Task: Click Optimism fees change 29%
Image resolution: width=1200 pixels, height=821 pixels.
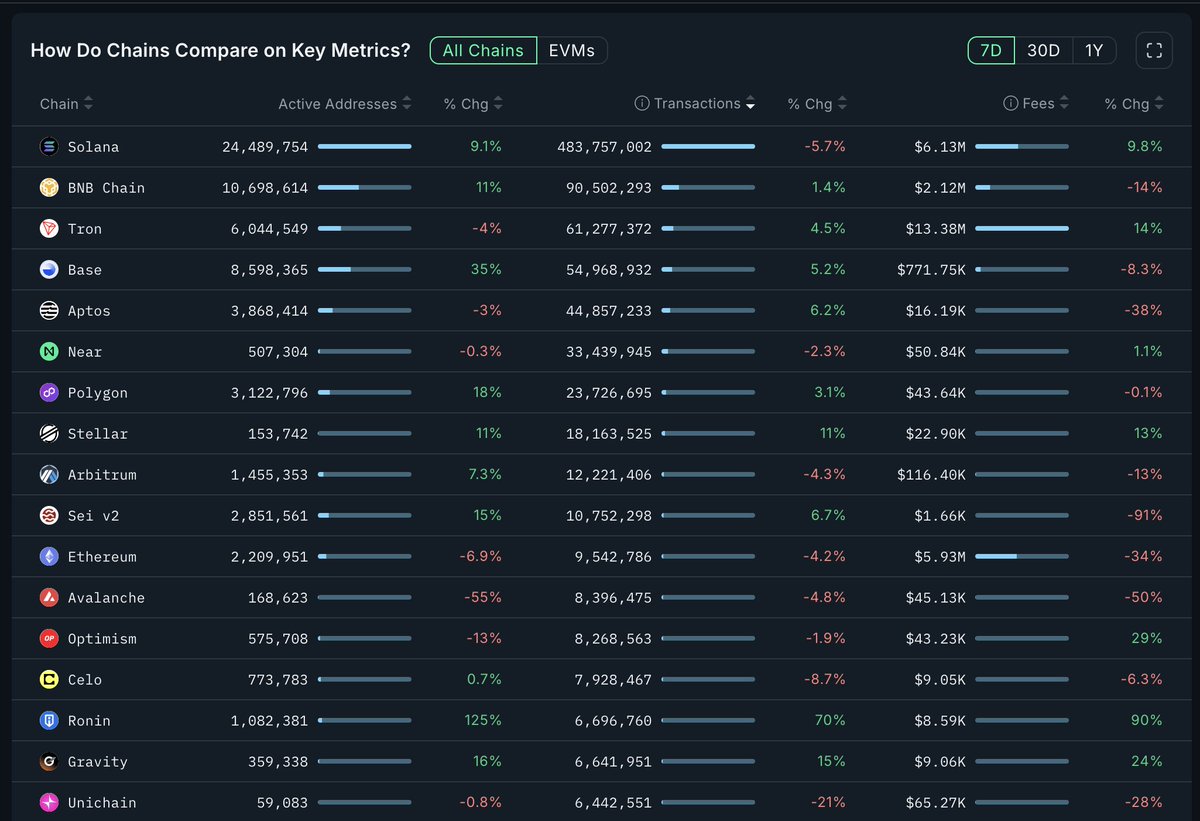Action: point(1148,639)
